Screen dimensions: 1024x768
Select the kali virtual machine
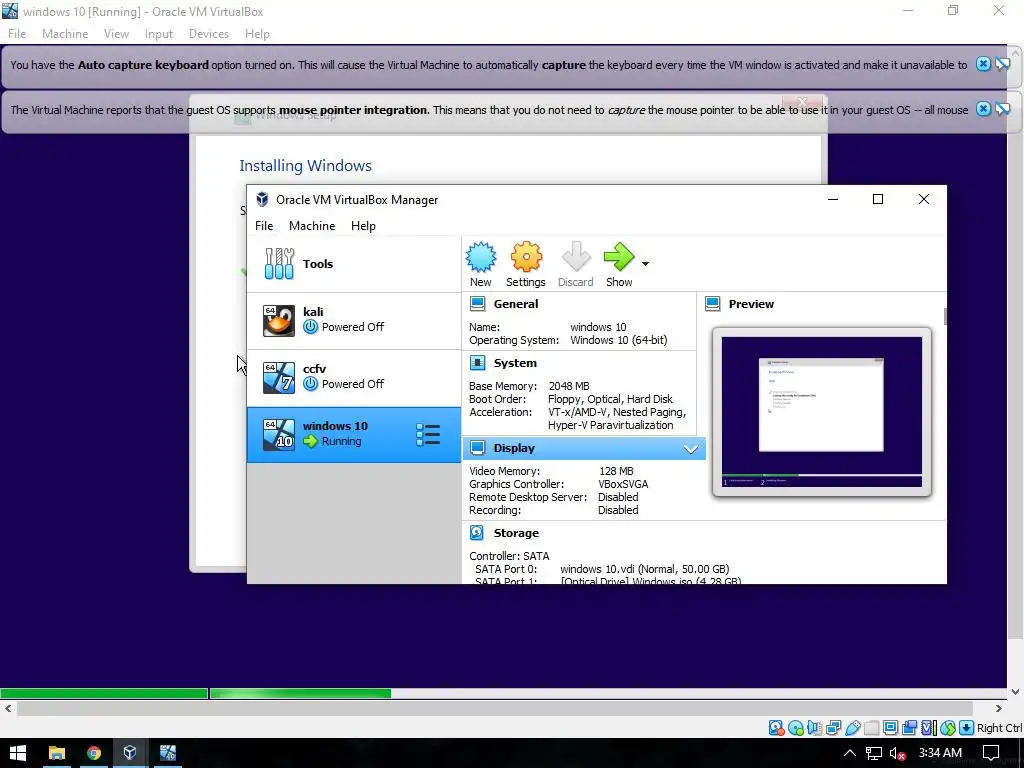coord(354,320)
